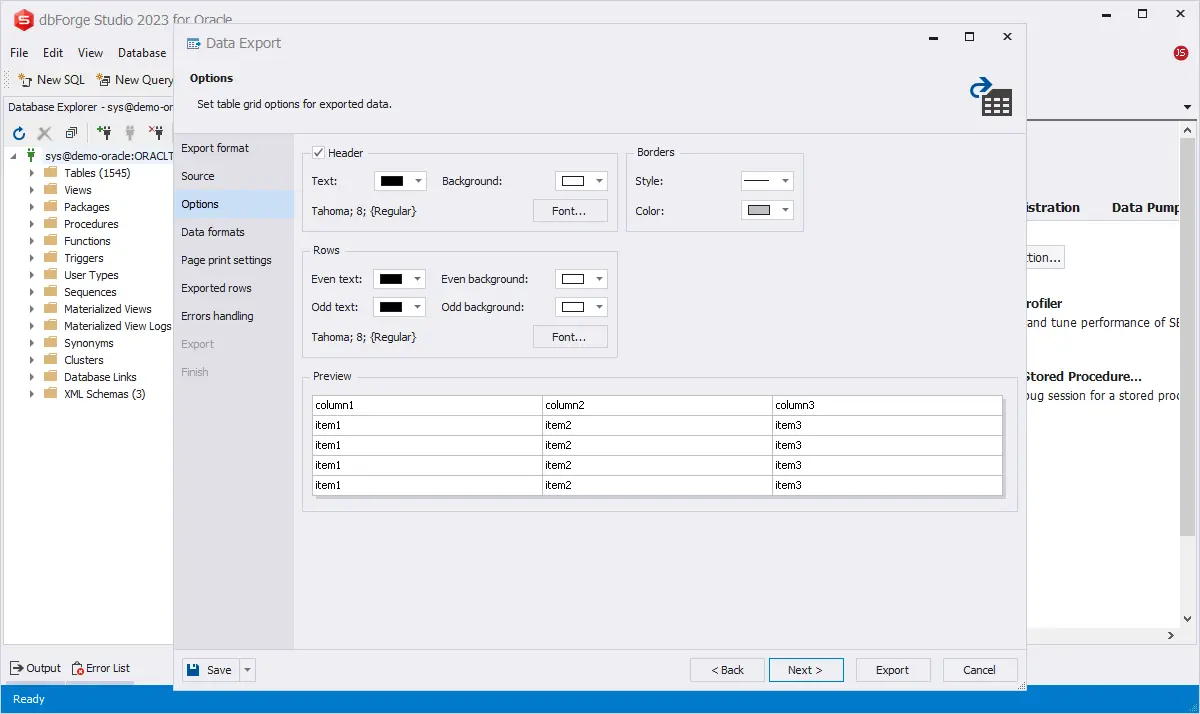This screenshot has height=714, width=1200.
Task: Click the New Connection plug icon
Action: (x=104, y=132)
